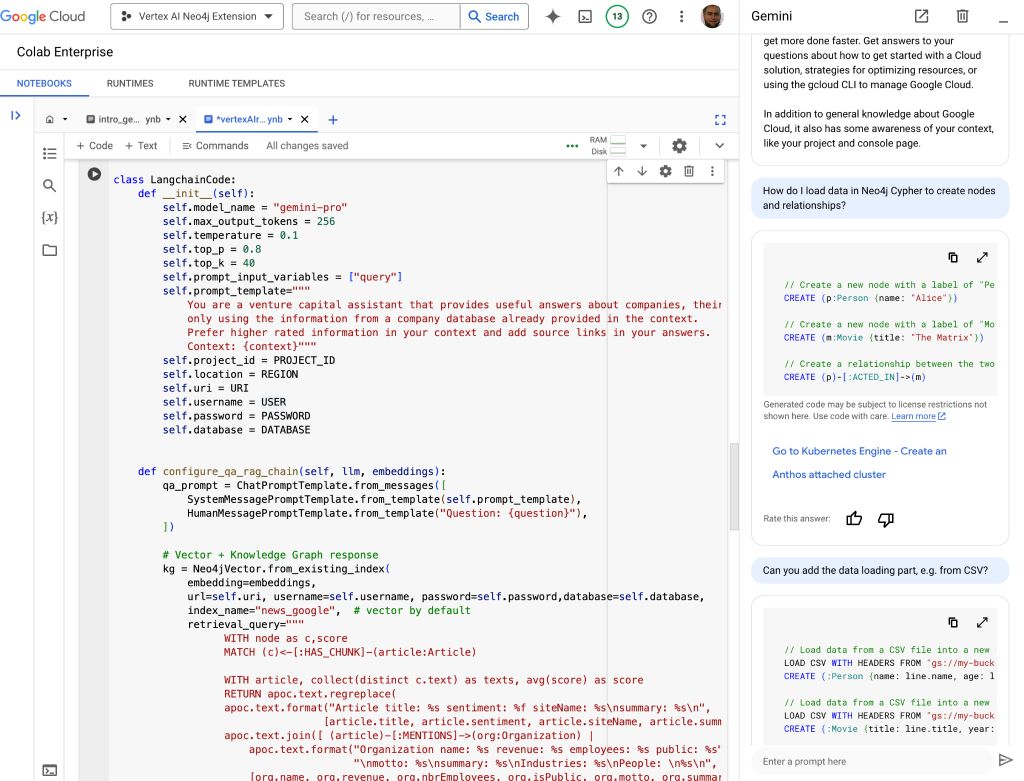
Task: Open the help question mark icon
Action: coord(649,16)
